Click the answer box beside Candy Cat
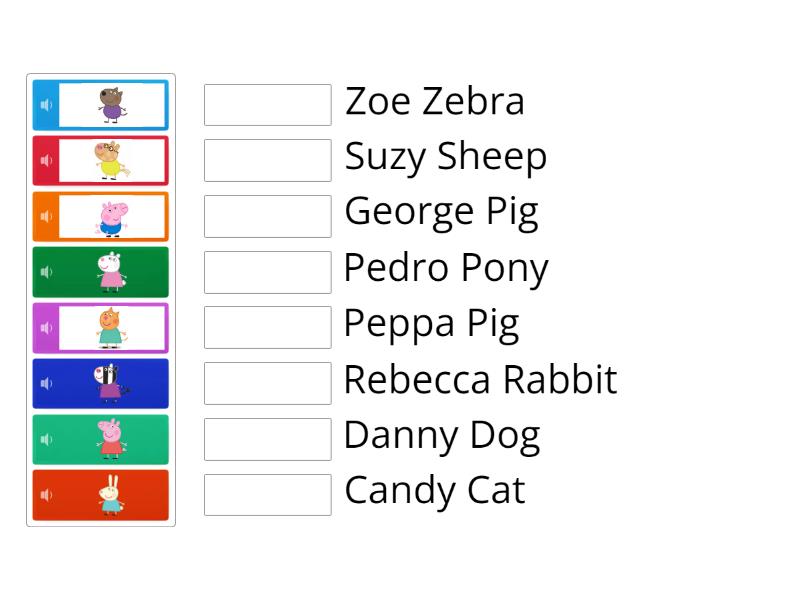This screenshot has height=600, width=800. (x=267, y=491)
